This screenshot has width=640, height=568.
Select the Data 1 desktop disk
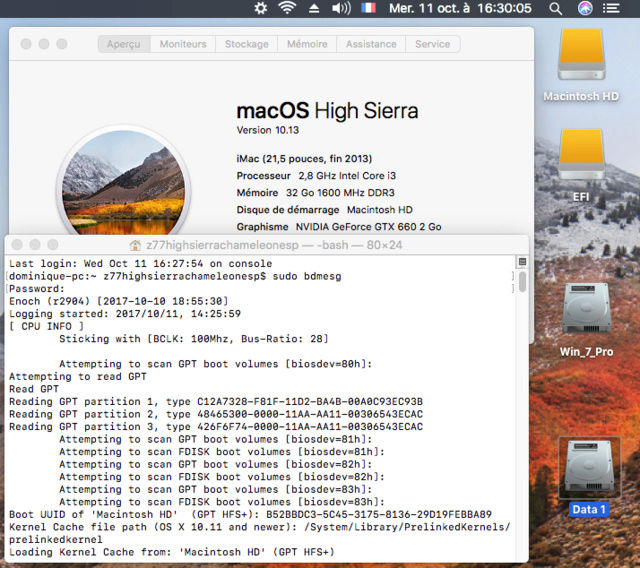589,477
